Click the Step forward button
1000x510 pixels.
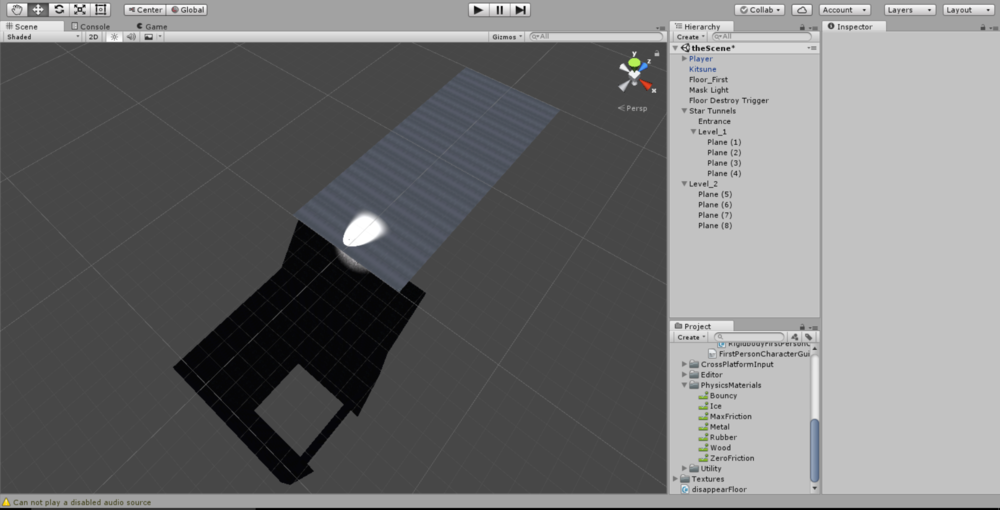point(521,9)
